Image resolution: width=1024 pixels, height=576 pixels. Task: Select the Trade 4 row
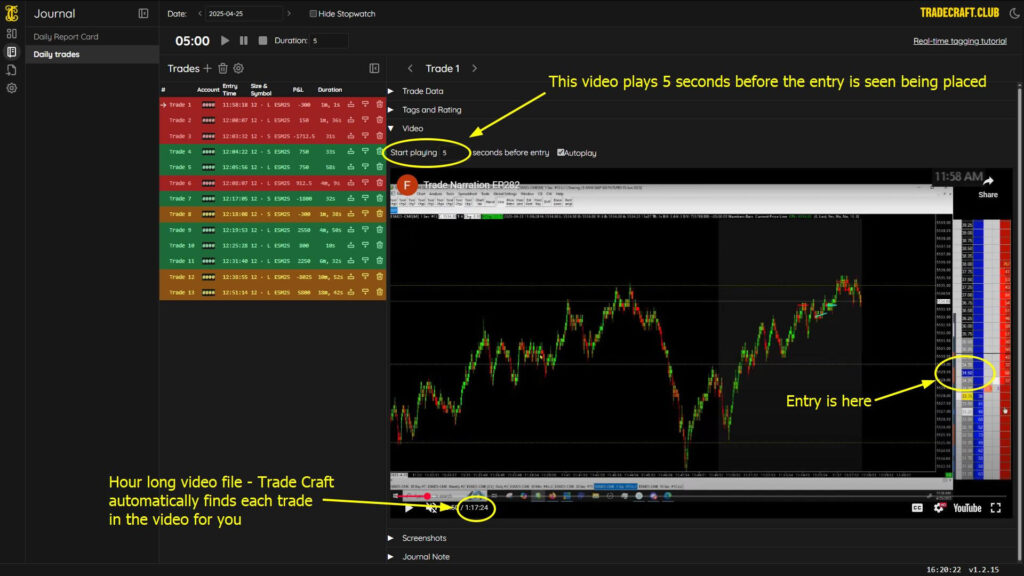click(x=273, y=152)
